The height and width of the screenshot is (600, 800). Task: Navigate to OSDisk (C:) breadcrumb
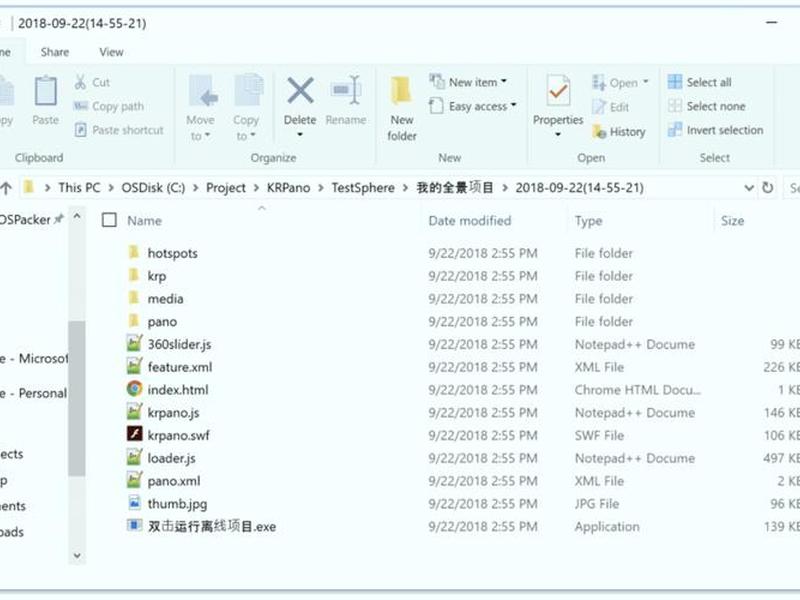(x=153, y=188)
